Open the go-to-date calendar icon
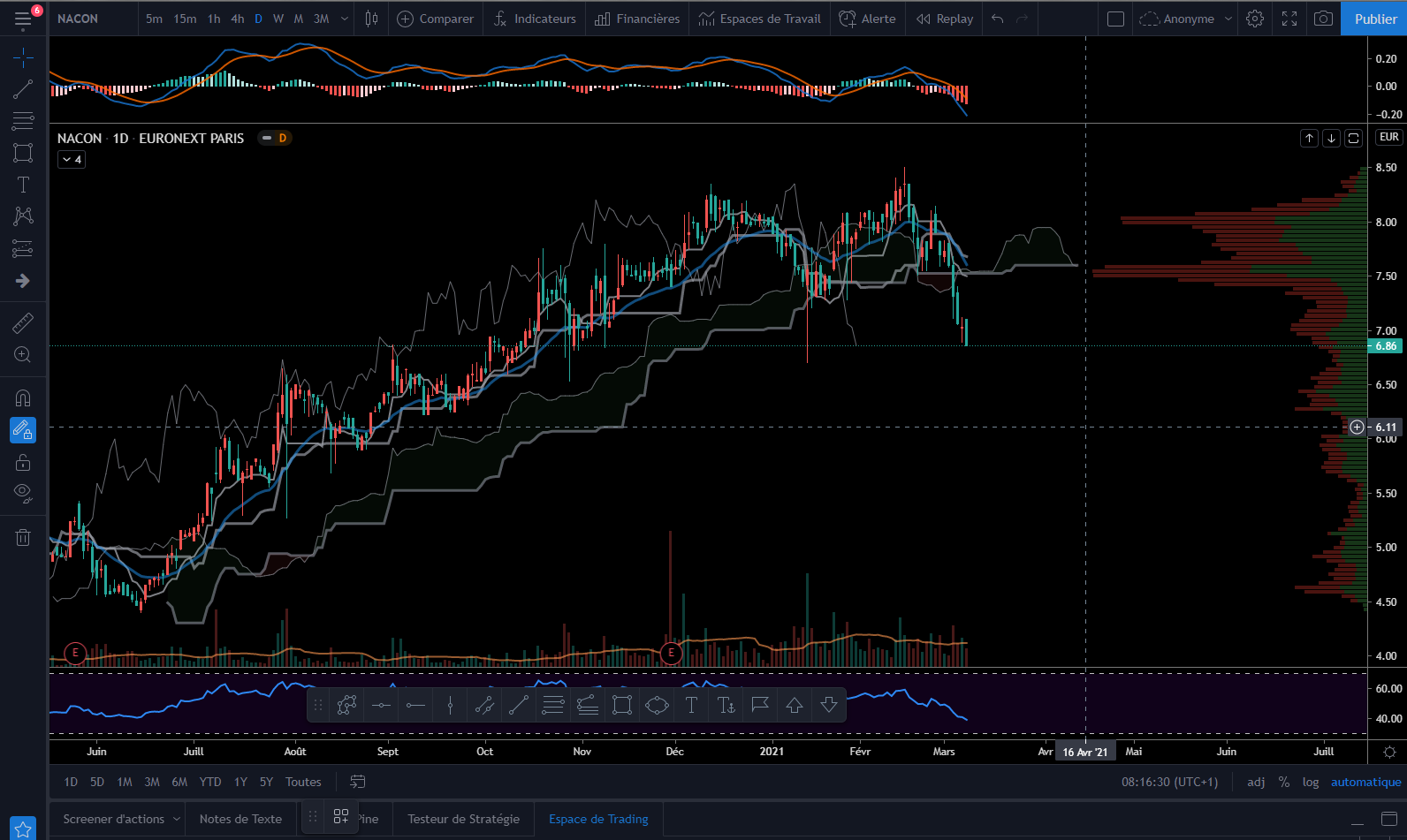Screen dimensions: 1407x840 coord(358,782)
